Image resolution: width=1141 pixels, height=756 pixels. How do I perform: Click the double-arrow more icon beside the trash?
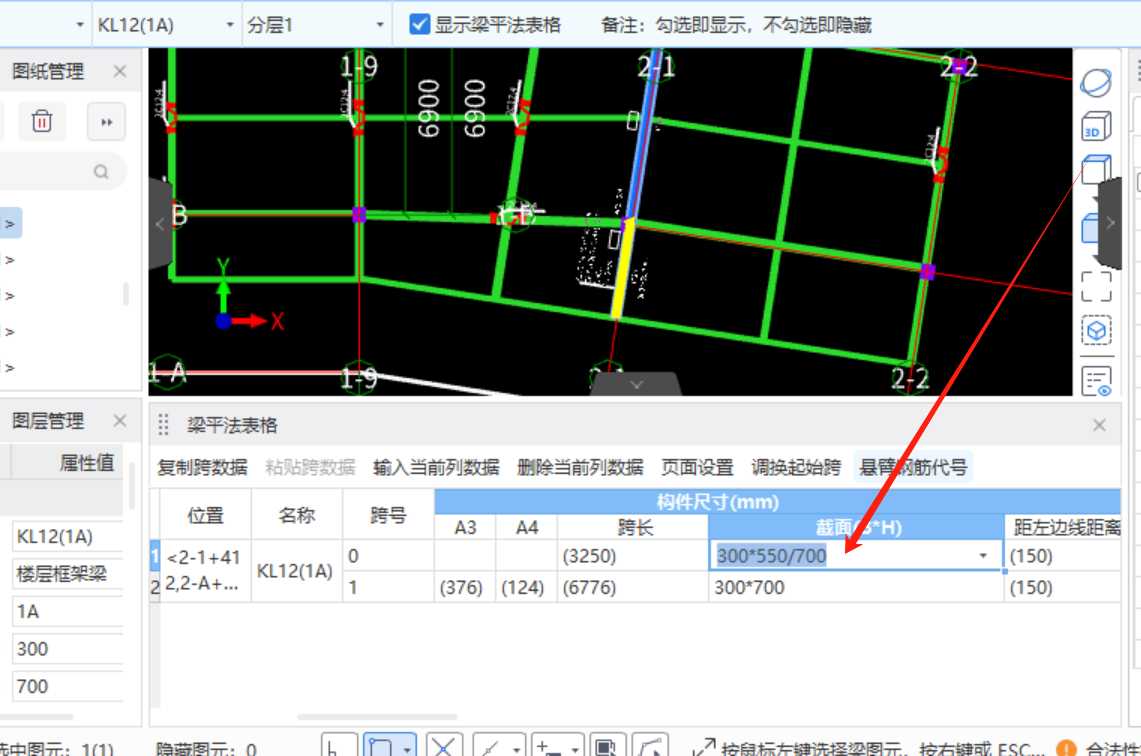(x=106, y=122)
